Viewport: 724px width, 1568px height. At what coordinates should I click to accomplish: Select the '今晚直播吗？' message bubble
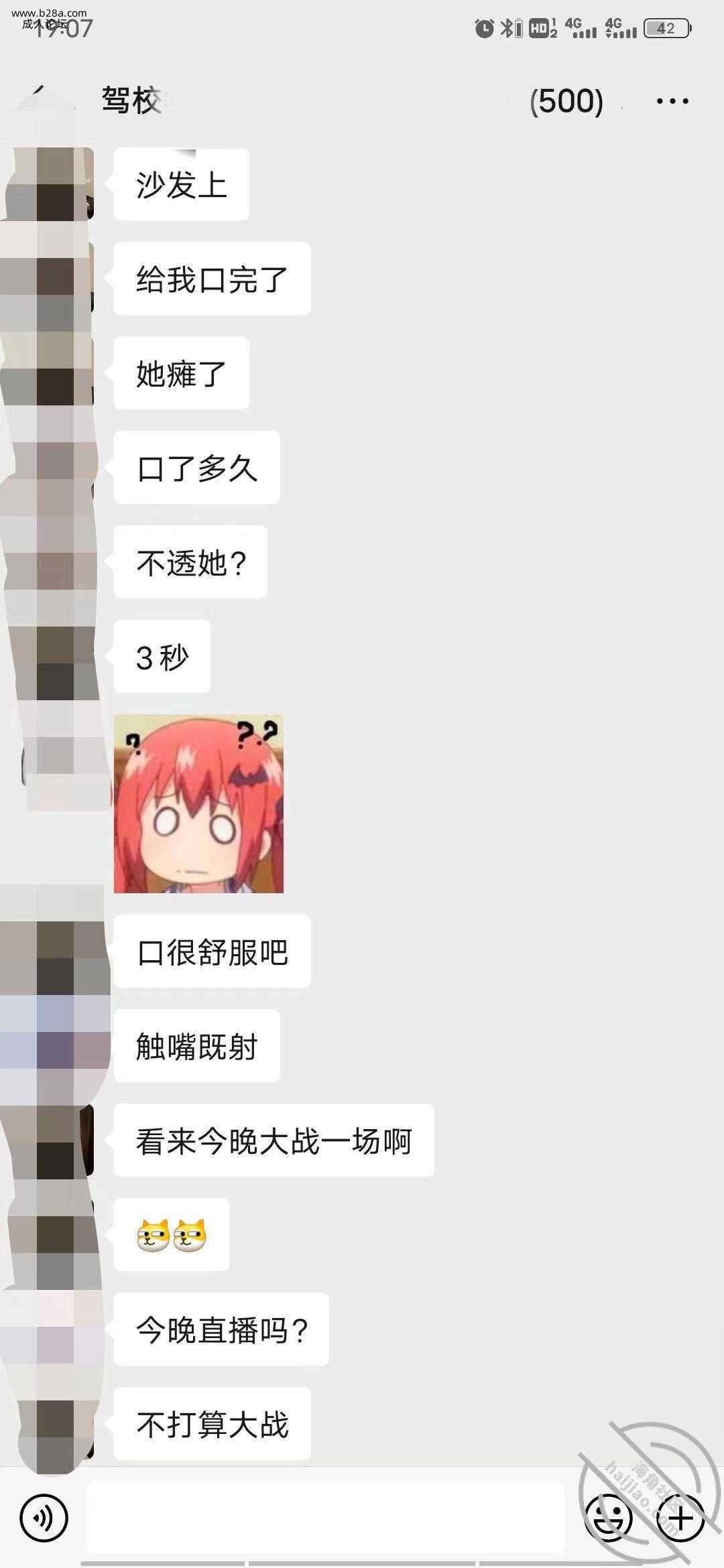[x=221, y=1329]
